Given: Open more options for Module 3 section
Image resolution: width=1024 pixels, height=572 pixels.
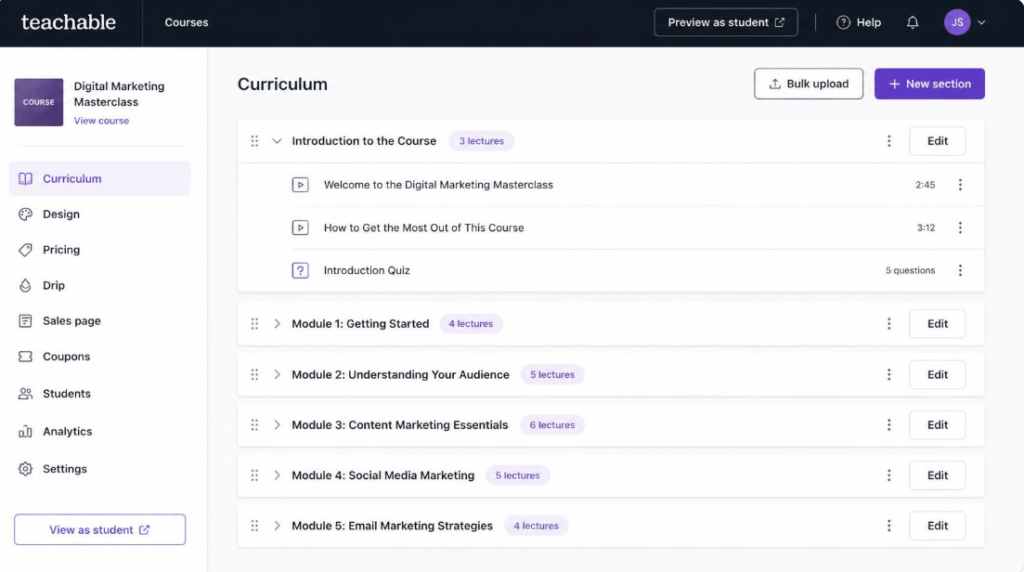Looking at the screenshot, I should tap(889, 425).
